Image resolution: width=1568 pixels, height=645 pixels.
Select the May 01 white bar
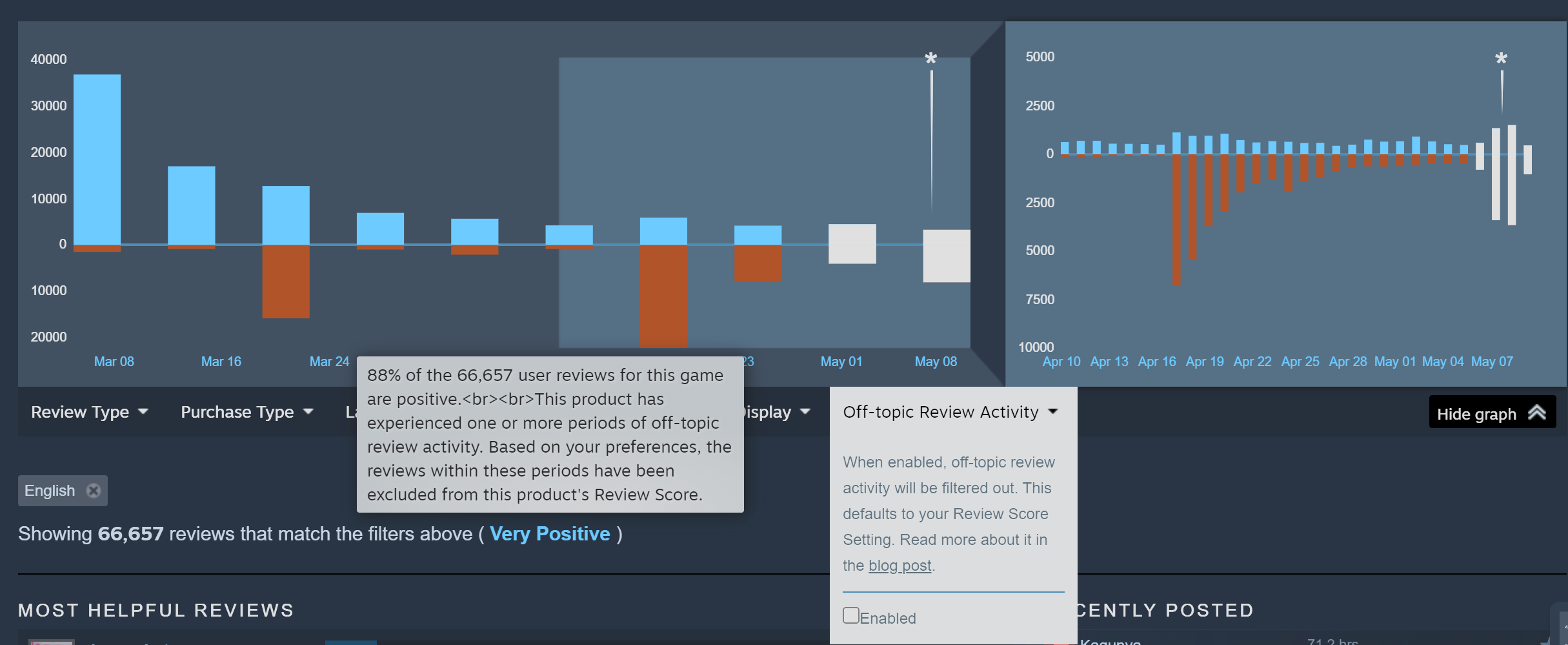(852, 244)
